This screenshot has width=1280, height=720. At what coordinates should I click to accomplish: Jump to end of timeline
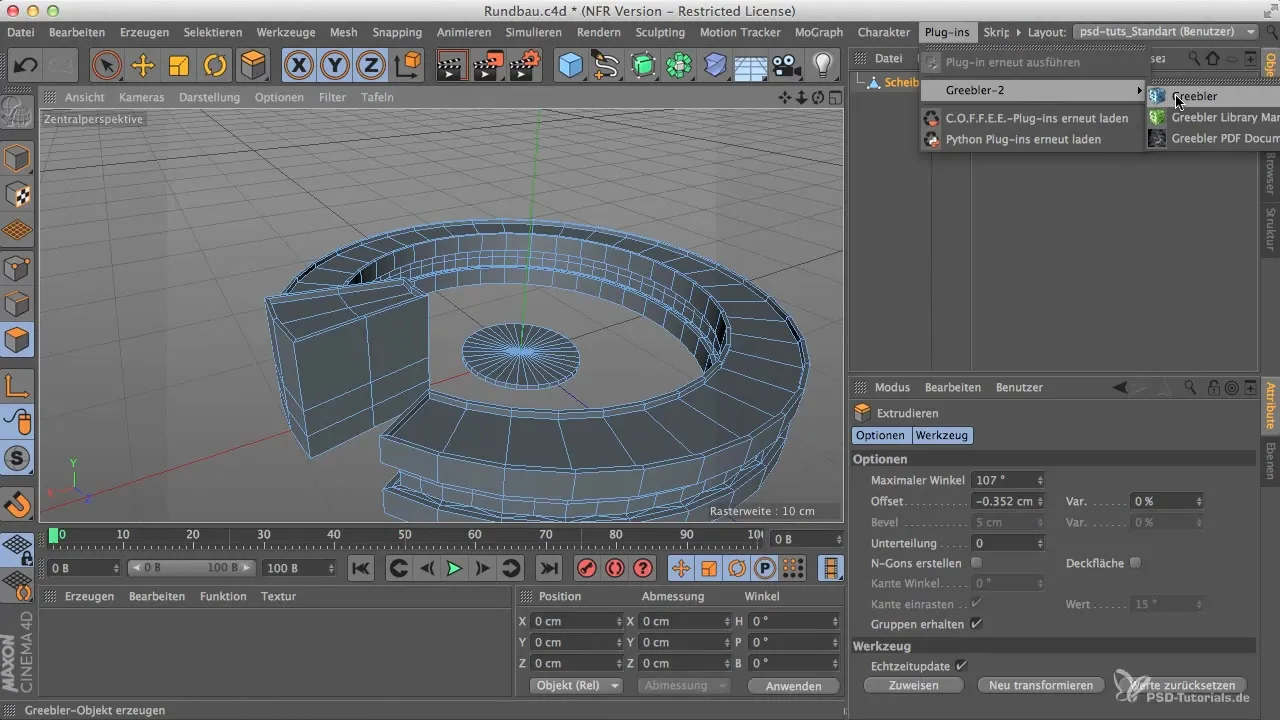tap(549, 568)
